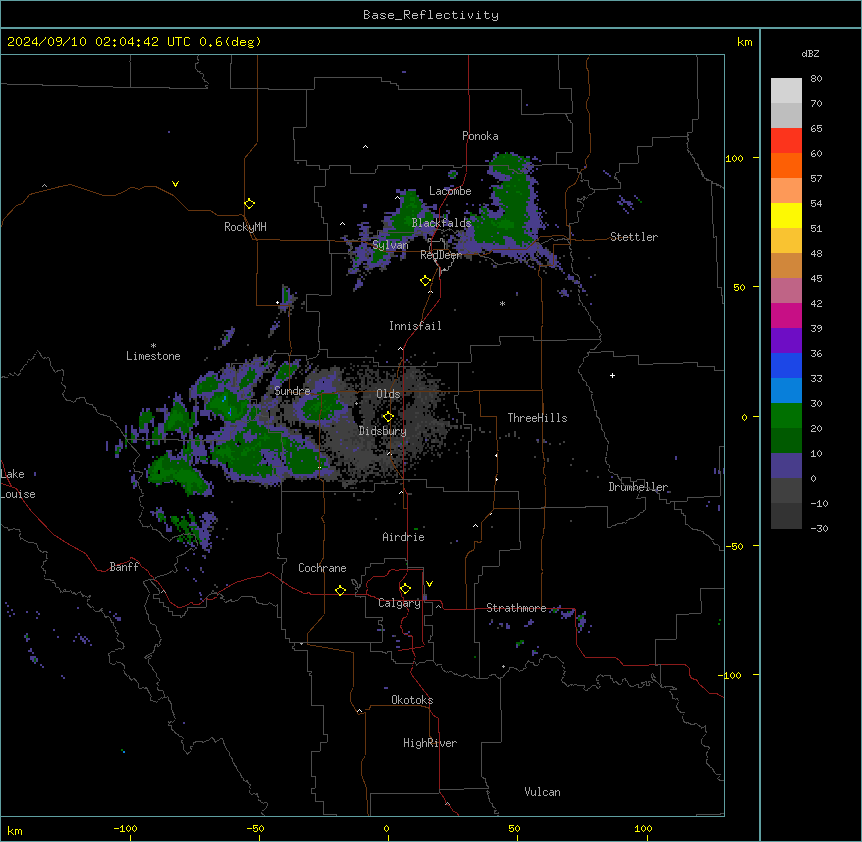Screen dimensions: 862x842
Task: Click the -100 km label on bottom axis
Action: point(125,828)
